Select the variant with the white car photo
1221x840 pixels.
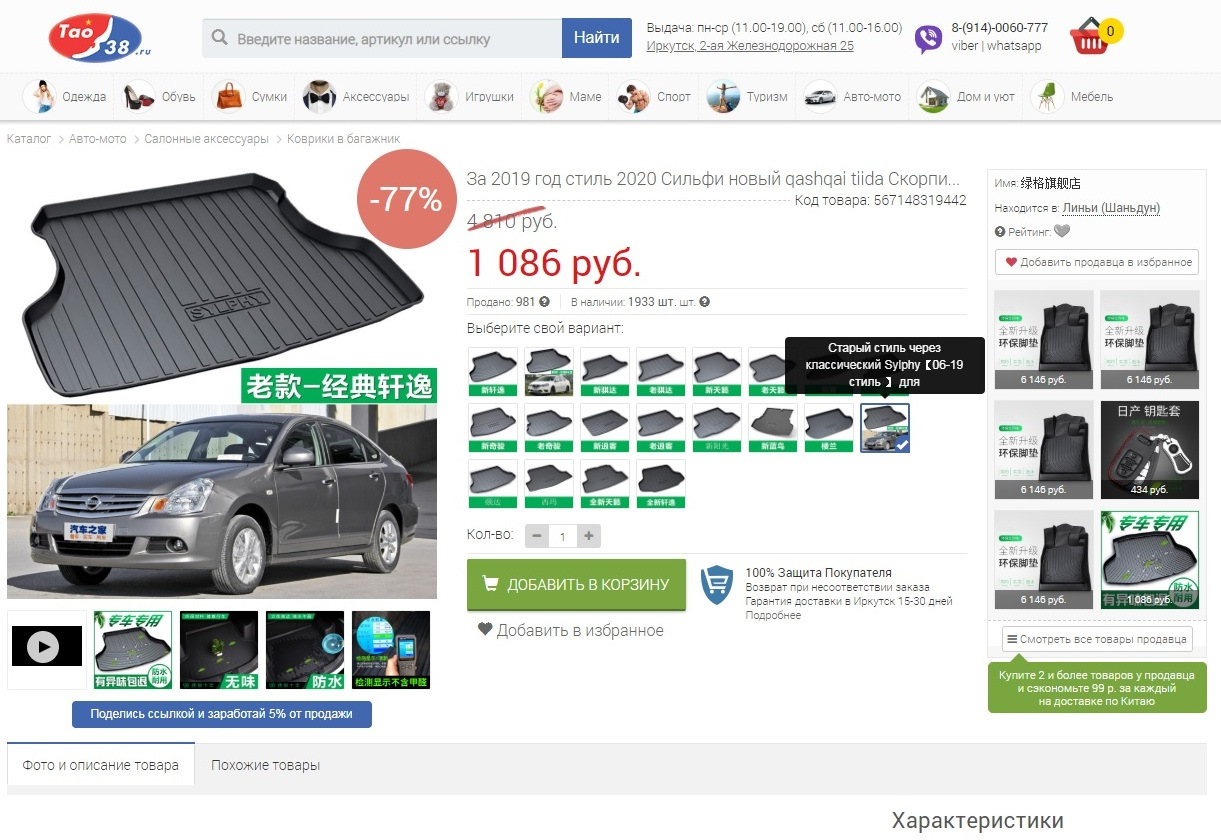click(549, 372)
